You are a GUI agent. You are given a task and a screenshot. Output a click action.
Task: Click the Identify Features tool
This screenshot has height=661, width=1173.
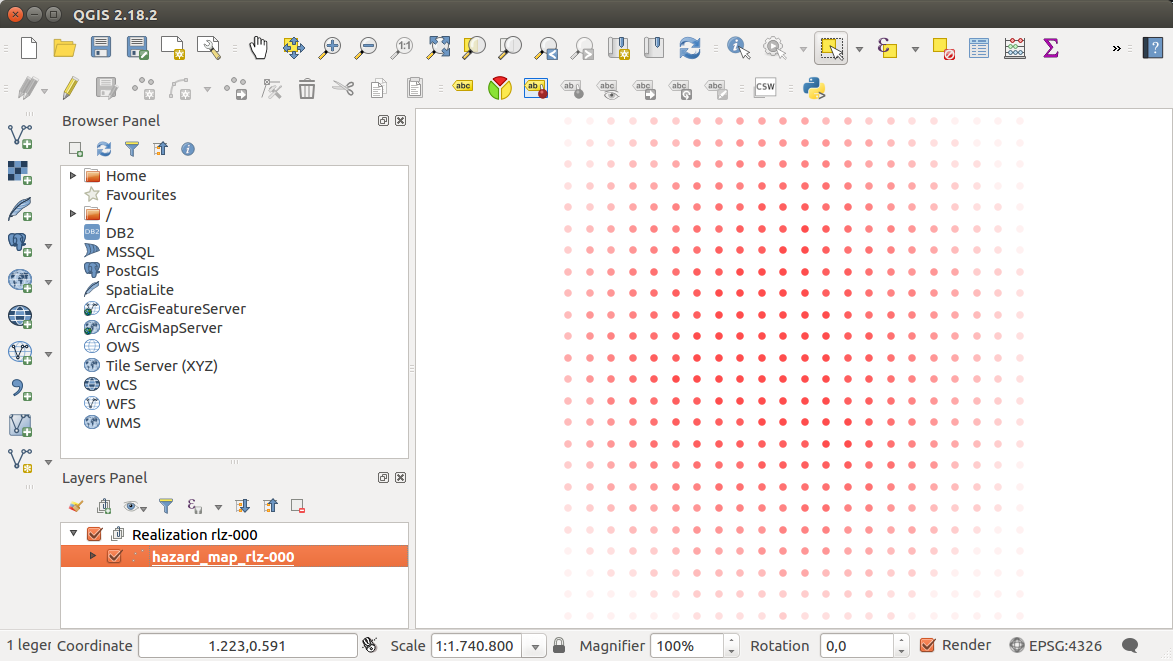tap(738, 47)
